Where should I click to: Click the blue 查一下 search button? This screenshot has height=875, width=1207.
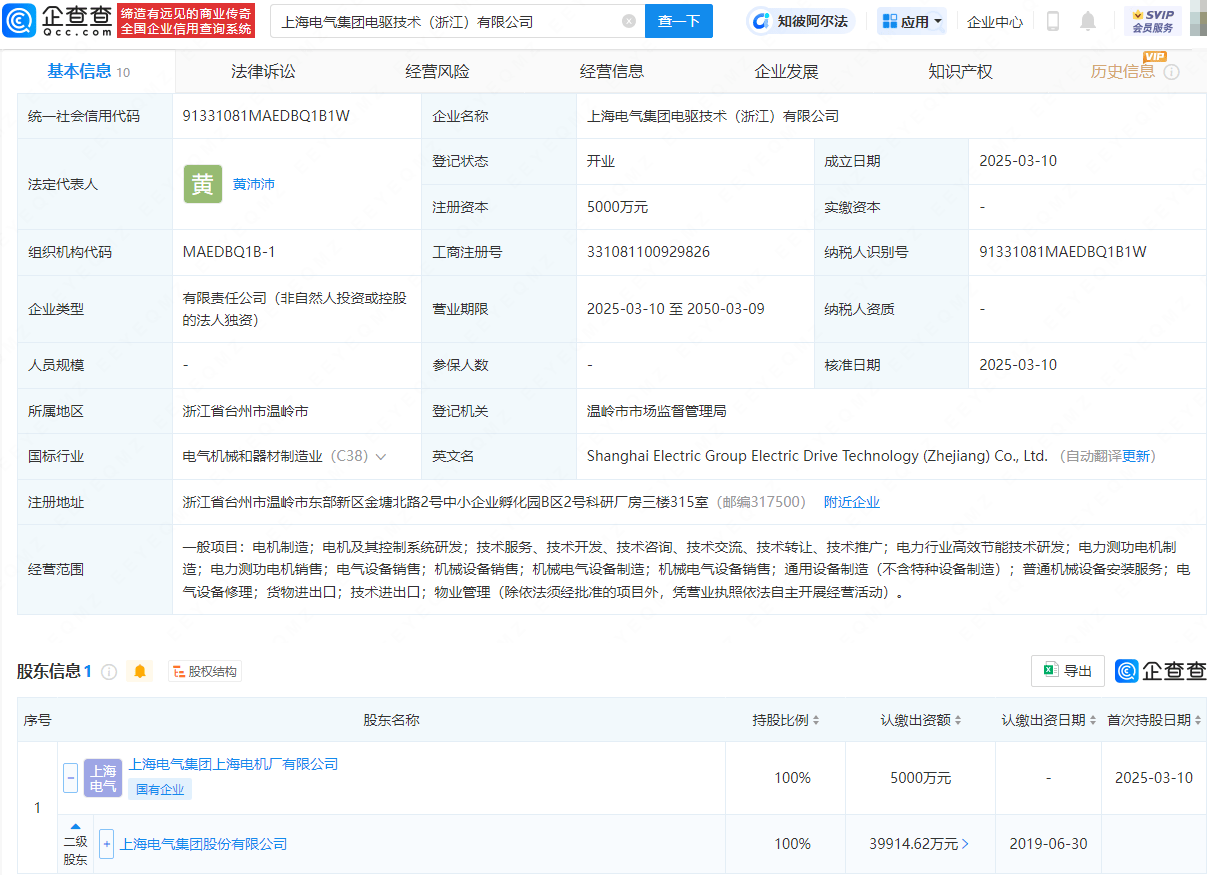click(x=679, y=21)
